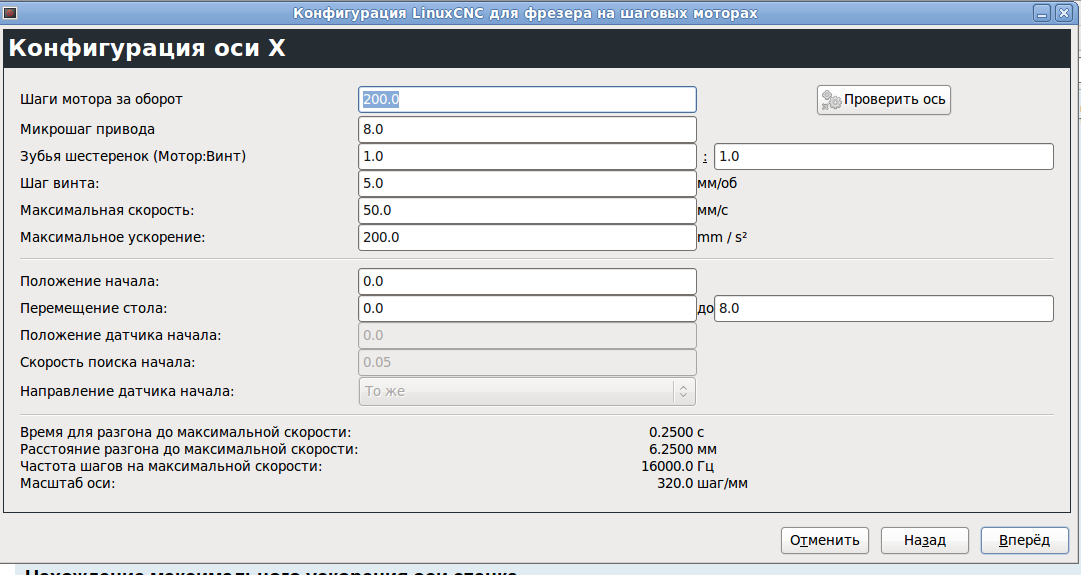Screen dimensions: 1081x575
Task: Click the Максимальное ускорение input field
Action: (x=527, y=237)
